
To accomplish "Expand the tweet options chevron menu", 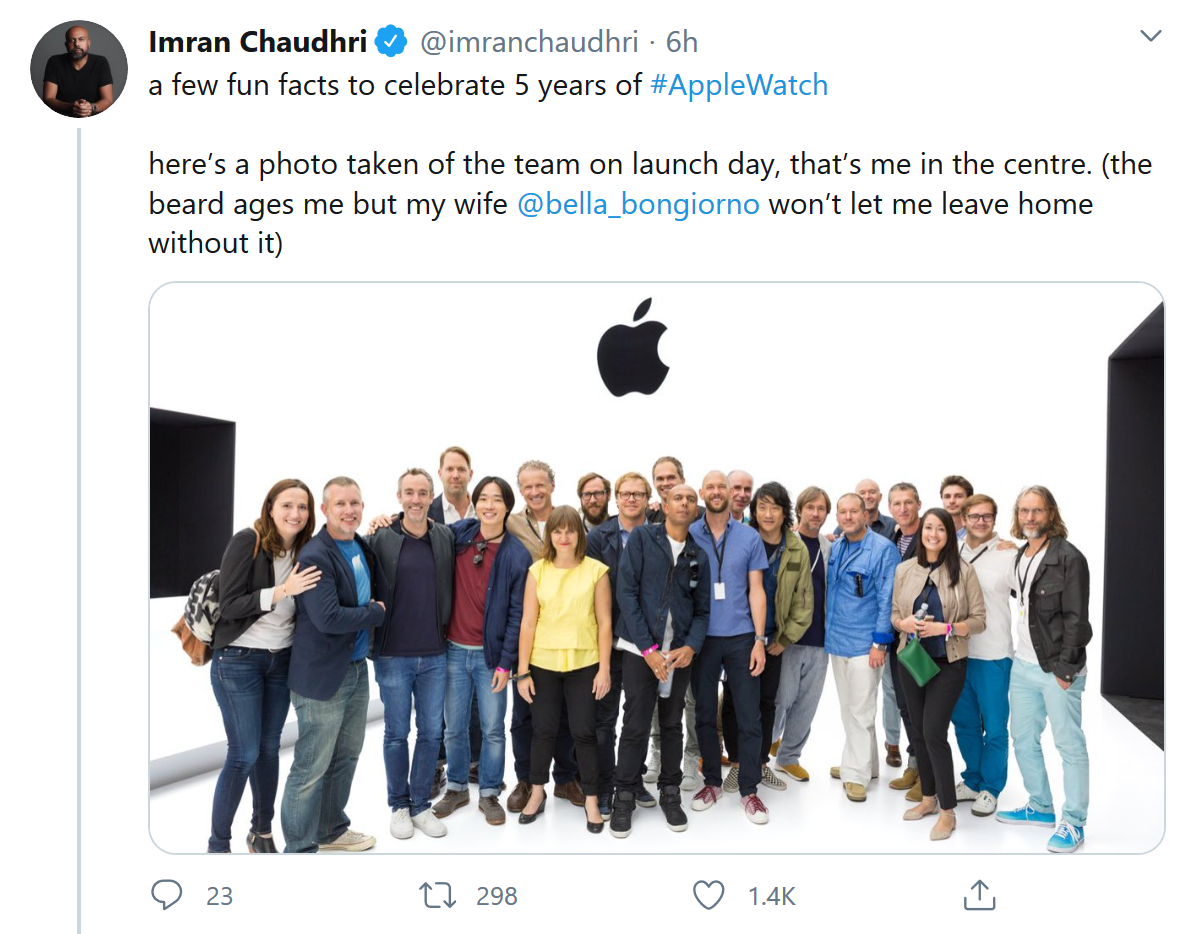I will tap(1151, 37).
